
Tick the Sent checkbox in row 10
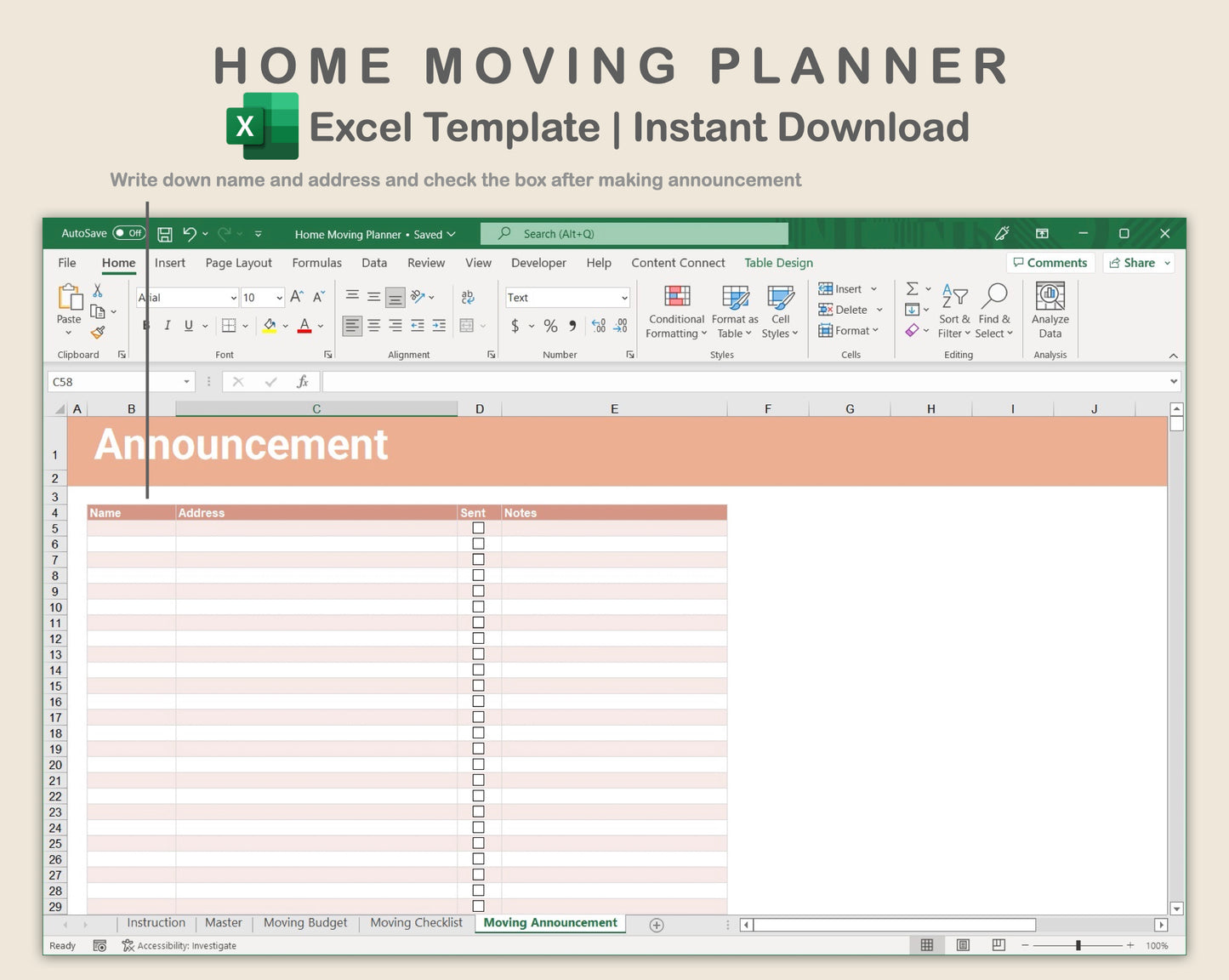(478, 607)
